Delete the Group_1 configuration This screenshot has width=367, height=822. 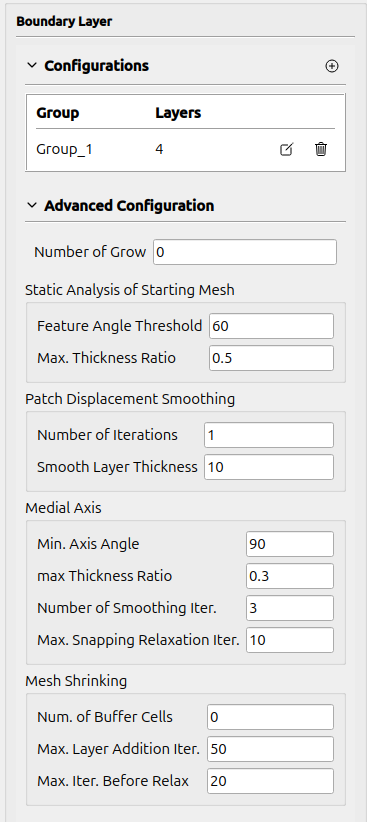pos(321,149)
